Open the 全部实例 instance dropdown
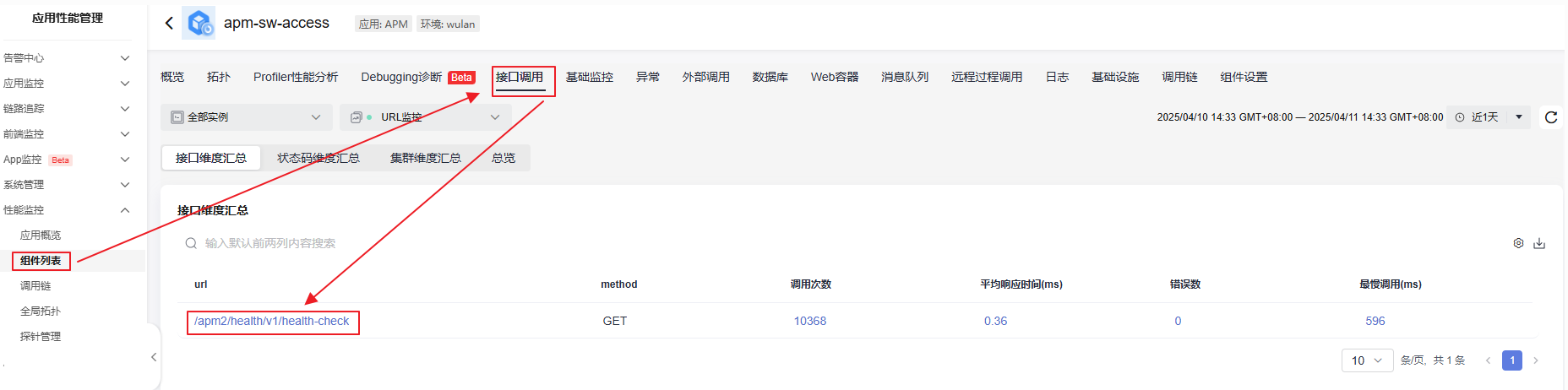 (x=247, y=117)
